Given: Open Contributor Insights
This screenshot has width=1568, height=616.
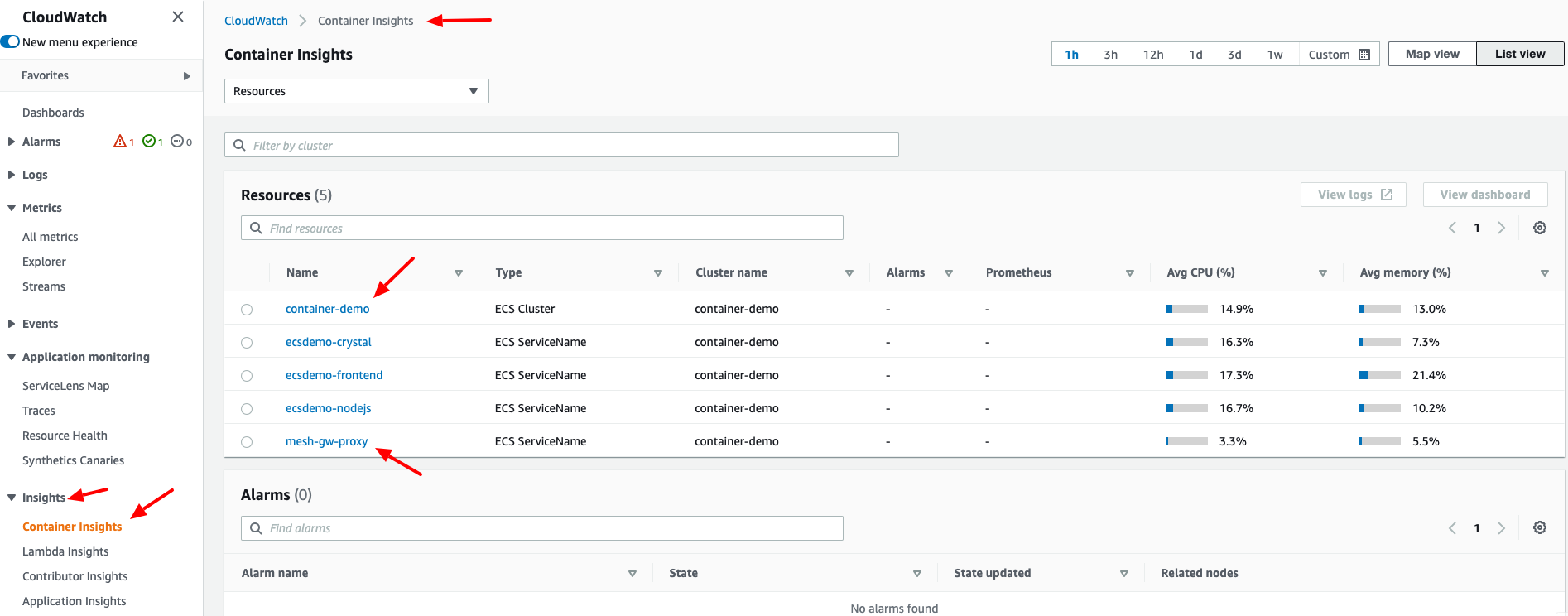Looking at the screenshot, I should click(x=75, y=576).
